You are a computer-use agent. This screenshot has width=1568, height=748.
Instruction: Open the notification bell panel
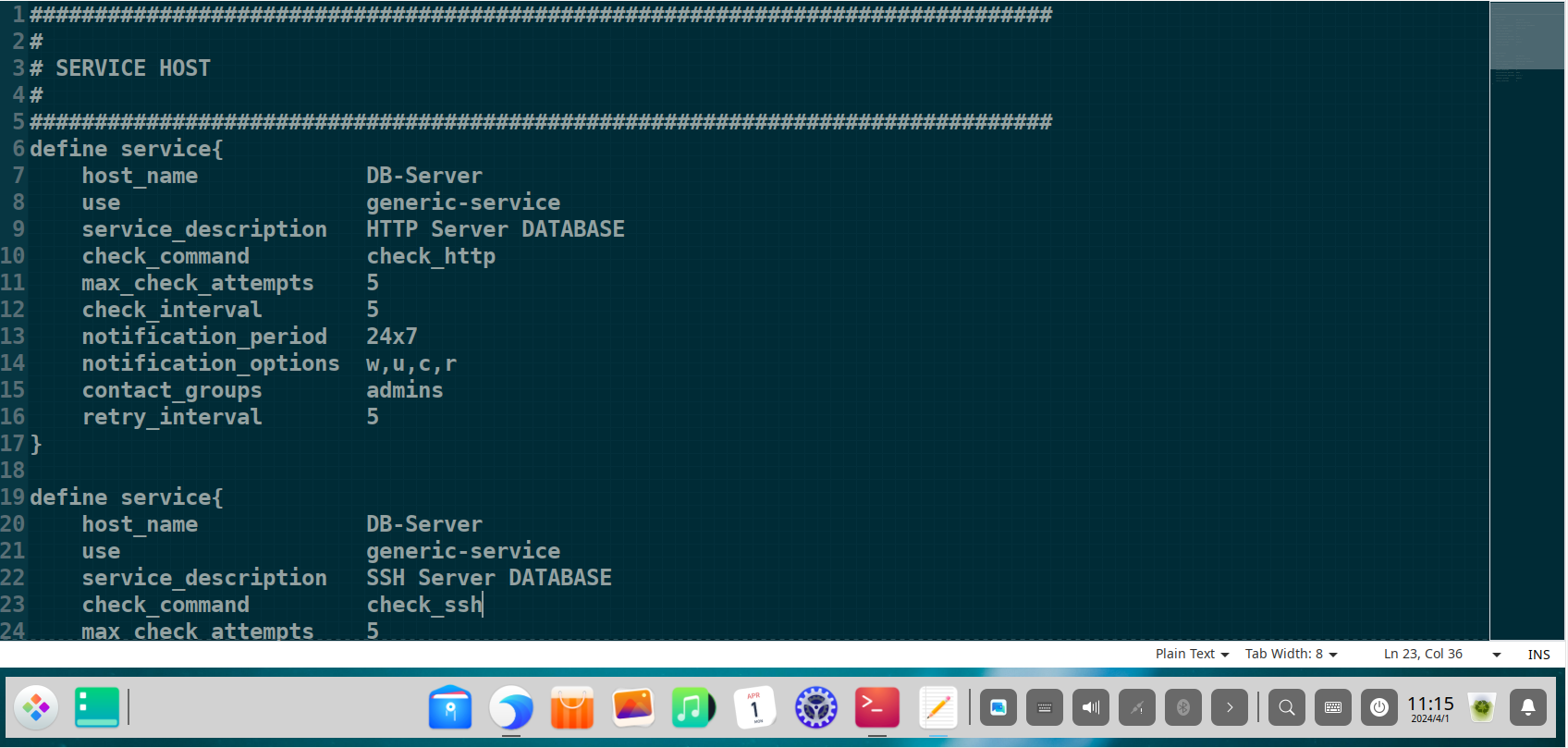pyautogui.click(x=1528, y=708)
